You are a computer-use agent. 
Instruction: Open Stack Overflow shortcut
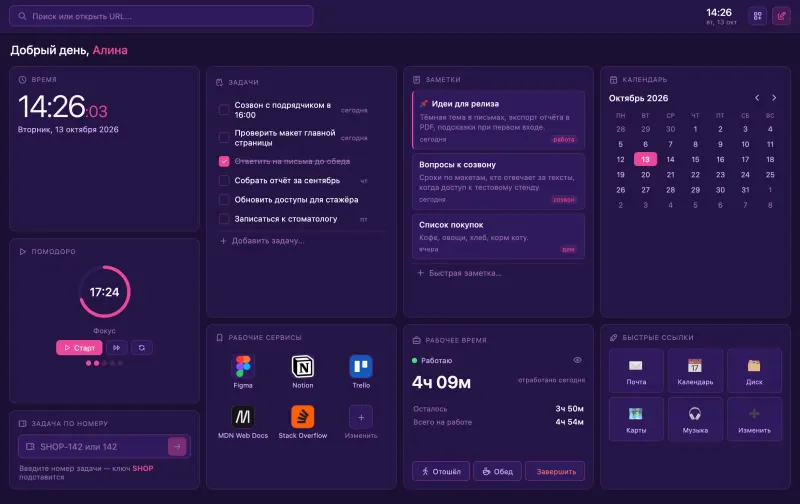pyautogui.click(x=303, y=422)
